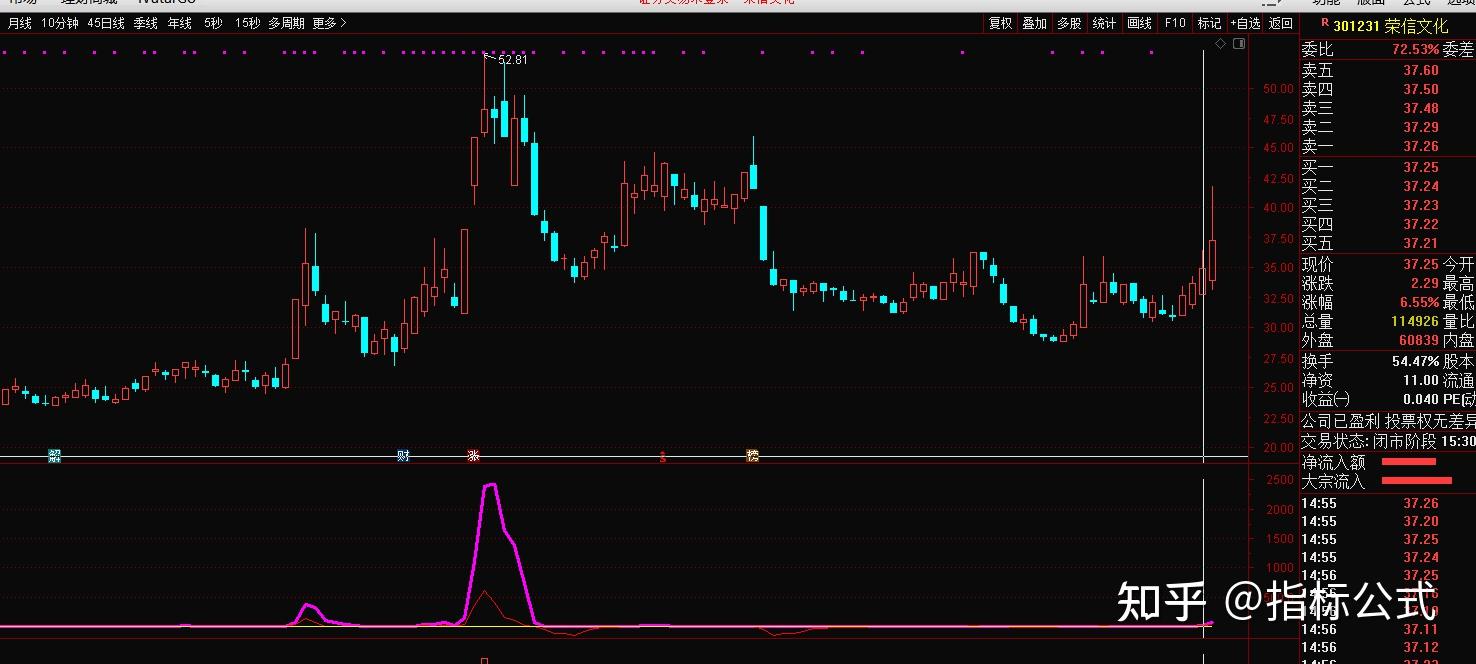Expand the 更多 periods menu
The width and height of the screenshot is (1476, 664).
329,23
